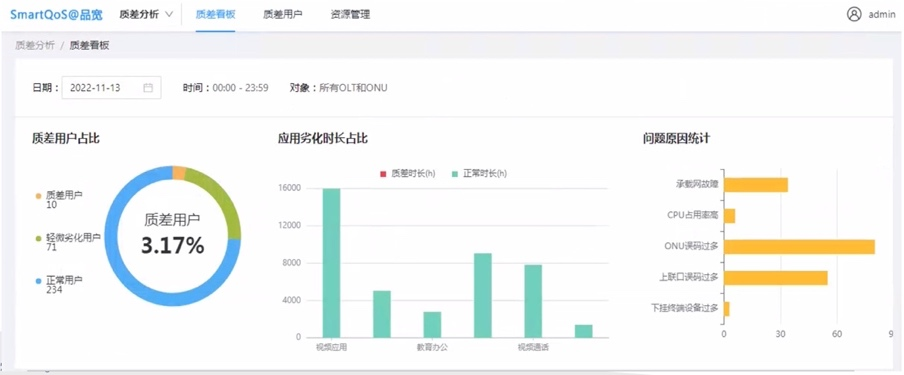Click the 质差分析 breadcrumb link

[x=35, y=45]
